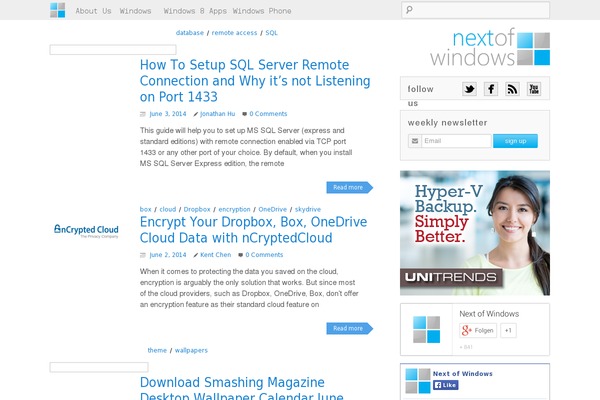This screenshot has height=400, width=600.
Task: Open the Dropbox tag link
Action: [197, 209]
